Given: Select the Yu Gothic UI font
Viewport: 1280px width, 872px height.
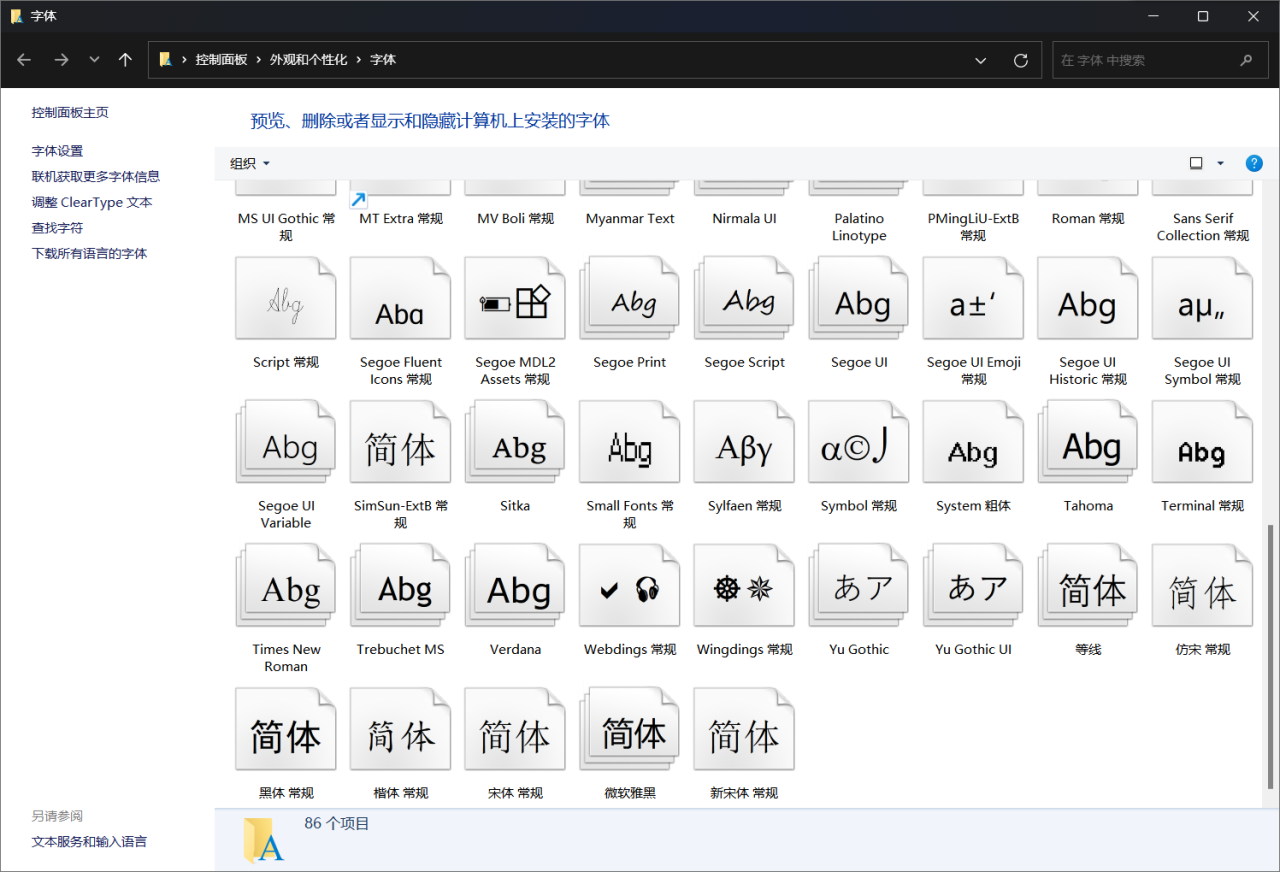Looking at the screenshot, I should tap(973, 586).
